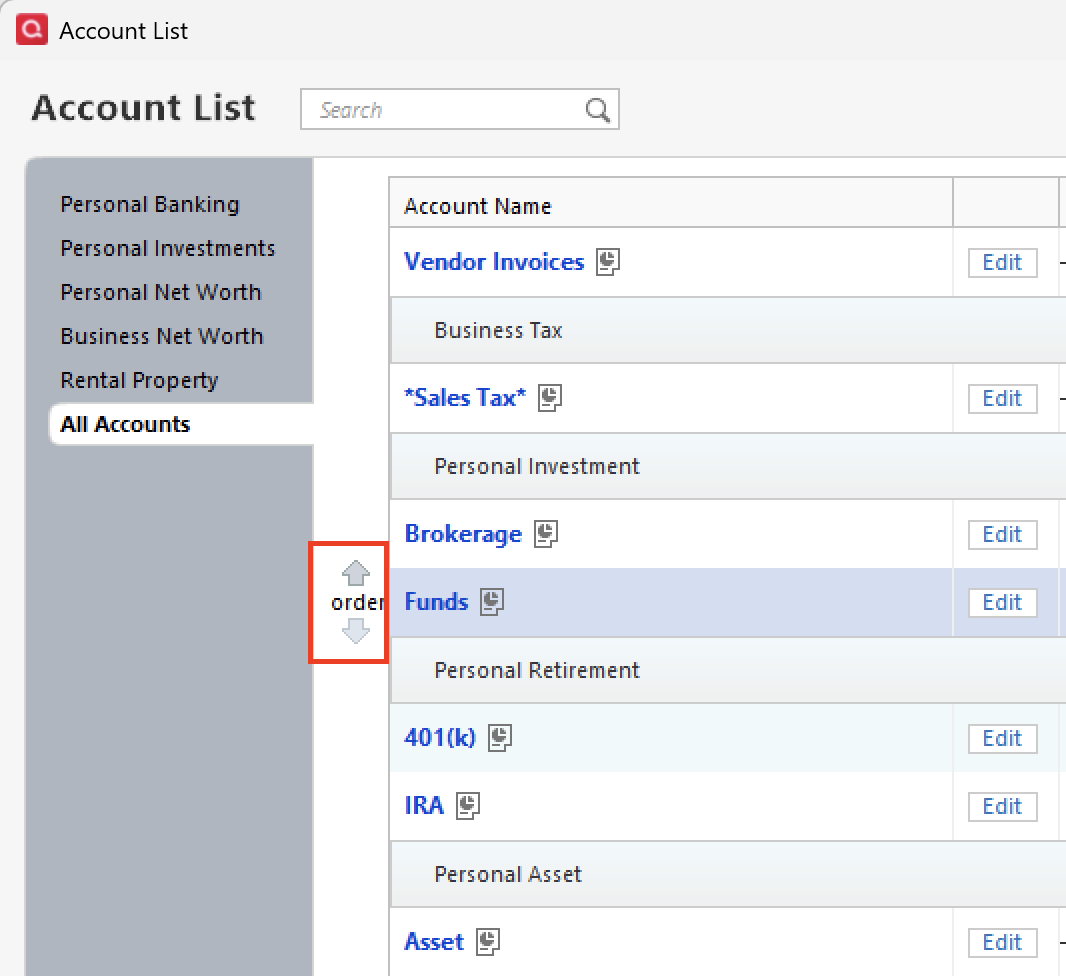Click the report icon beside Asset
The height and width of the screenshot is (976, 1066).
pos(487,941)
